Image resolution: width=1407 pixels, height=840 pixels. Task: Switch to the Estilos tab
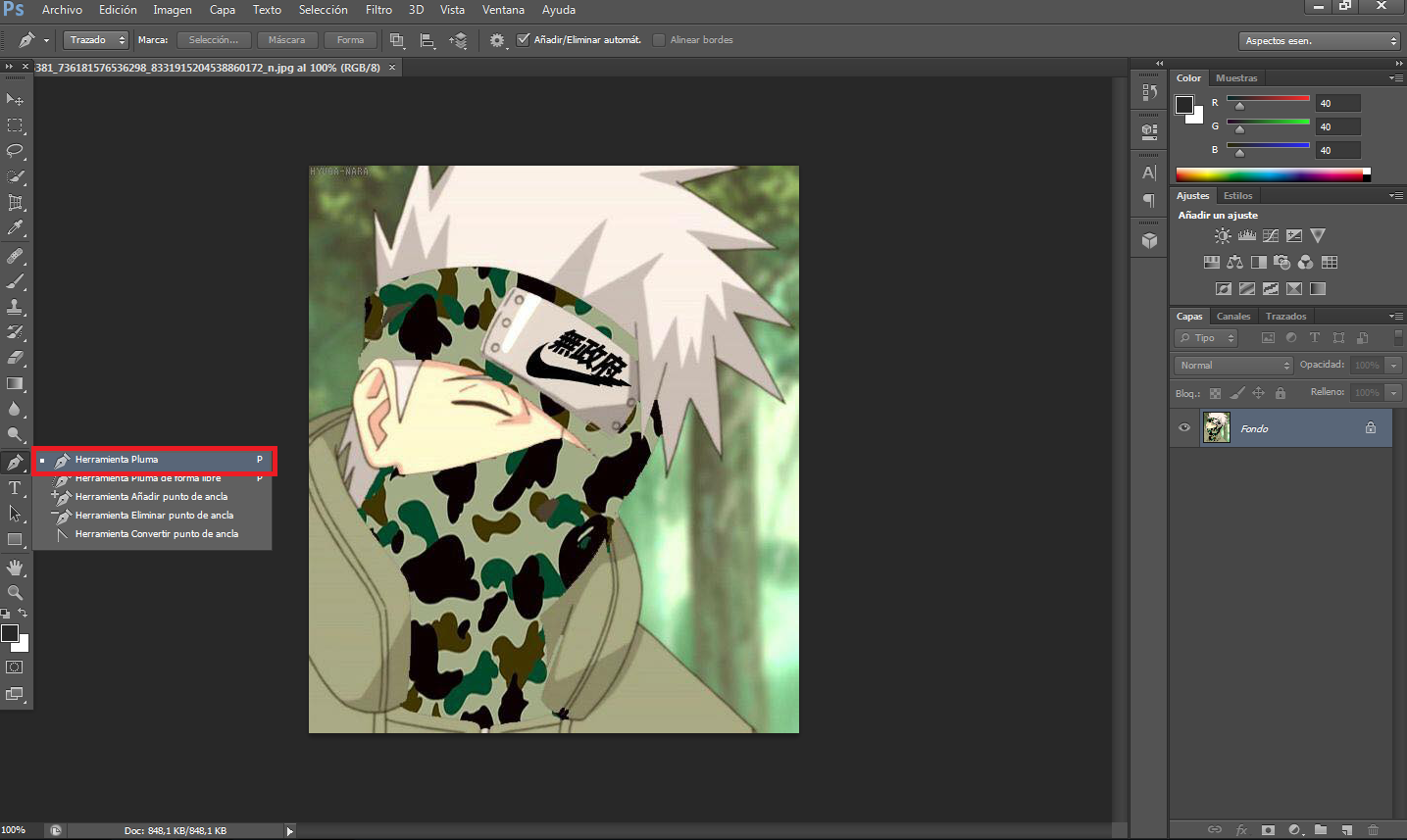(1237, 196)
